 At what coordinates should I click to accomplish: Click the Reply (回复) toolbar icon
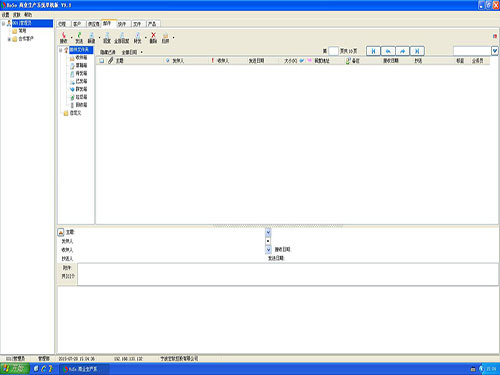click(x=107, y=37)
